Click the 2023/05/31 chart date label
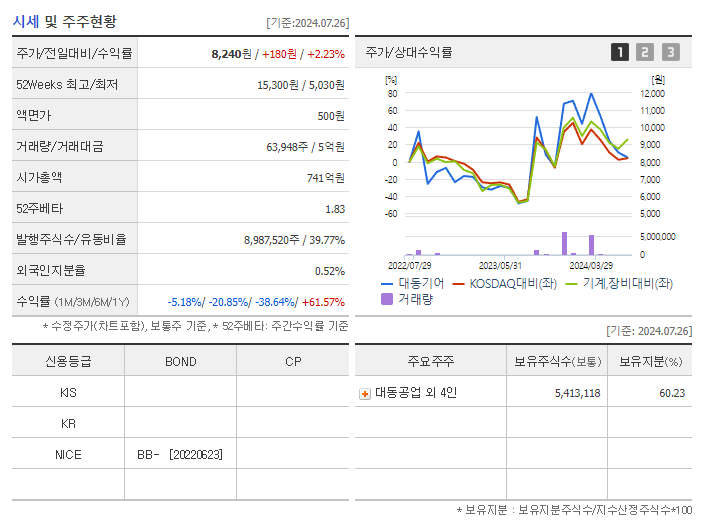 pyautogui.click(x=500, y=266)
